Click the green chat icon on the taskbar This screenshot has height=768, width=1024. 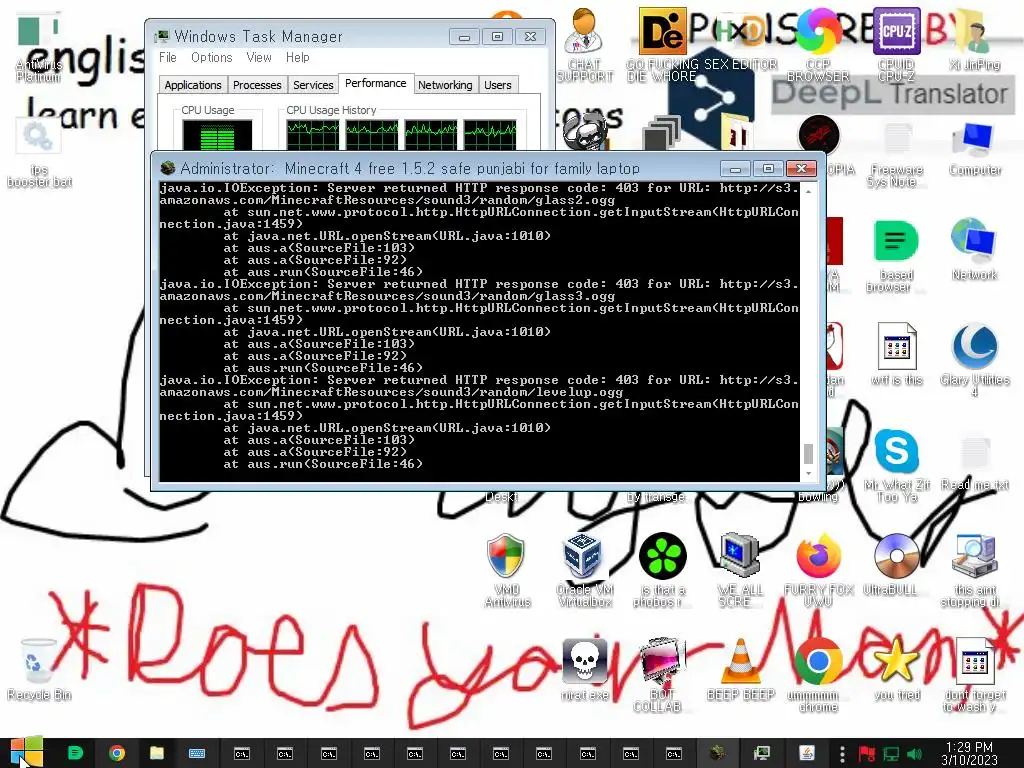(75, 753)
